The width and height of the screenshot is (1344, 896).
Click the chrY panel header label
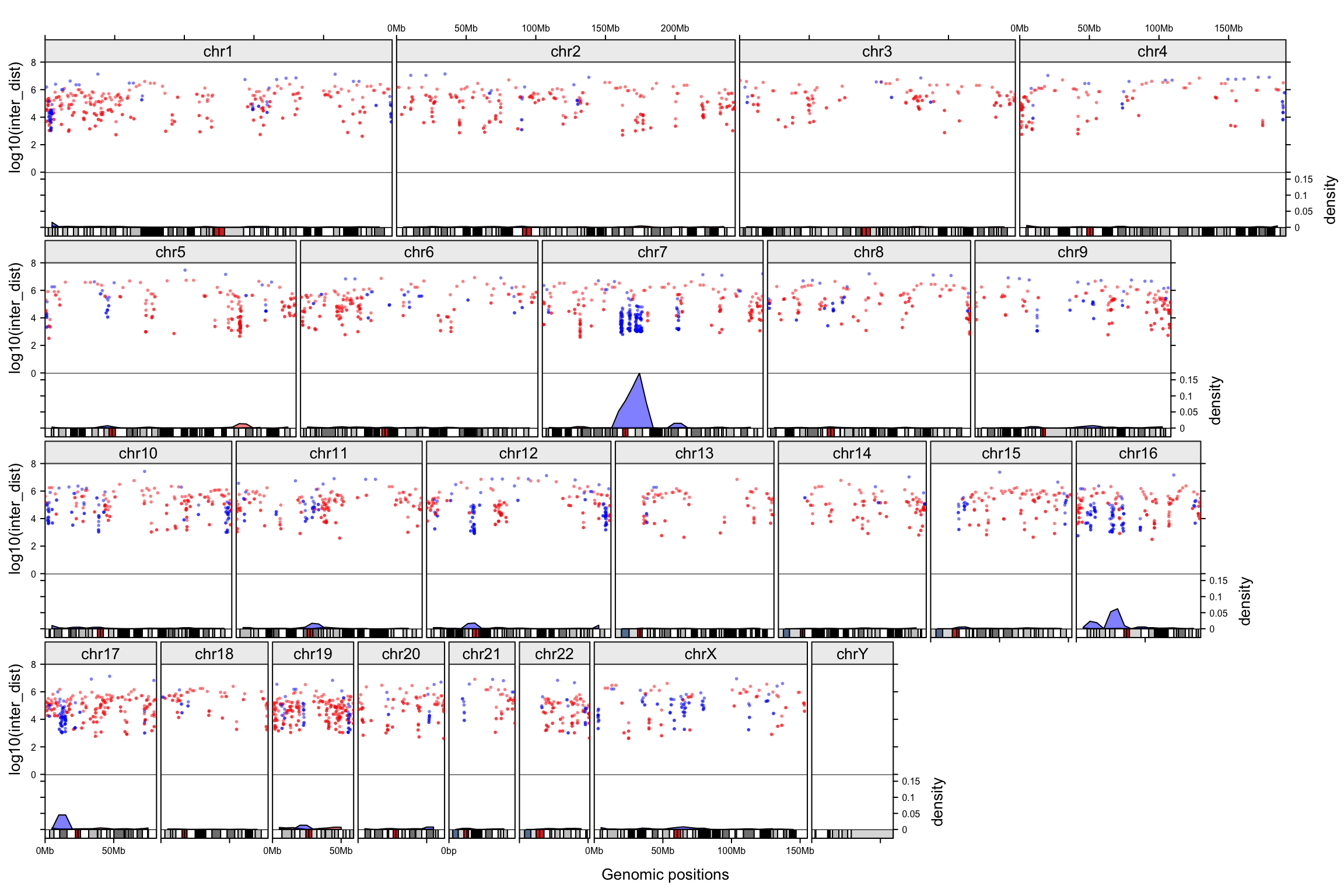[x=852, y=654]
